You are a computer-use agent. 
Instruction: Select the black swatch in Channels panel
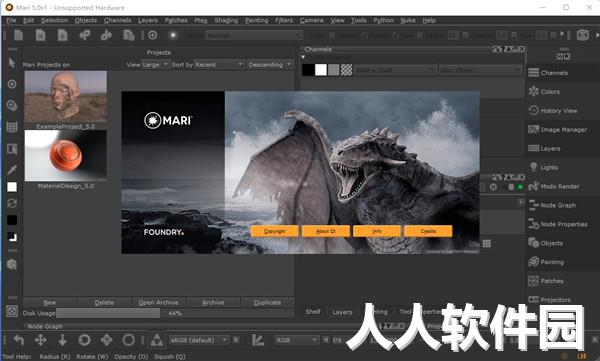click(308, 70)
